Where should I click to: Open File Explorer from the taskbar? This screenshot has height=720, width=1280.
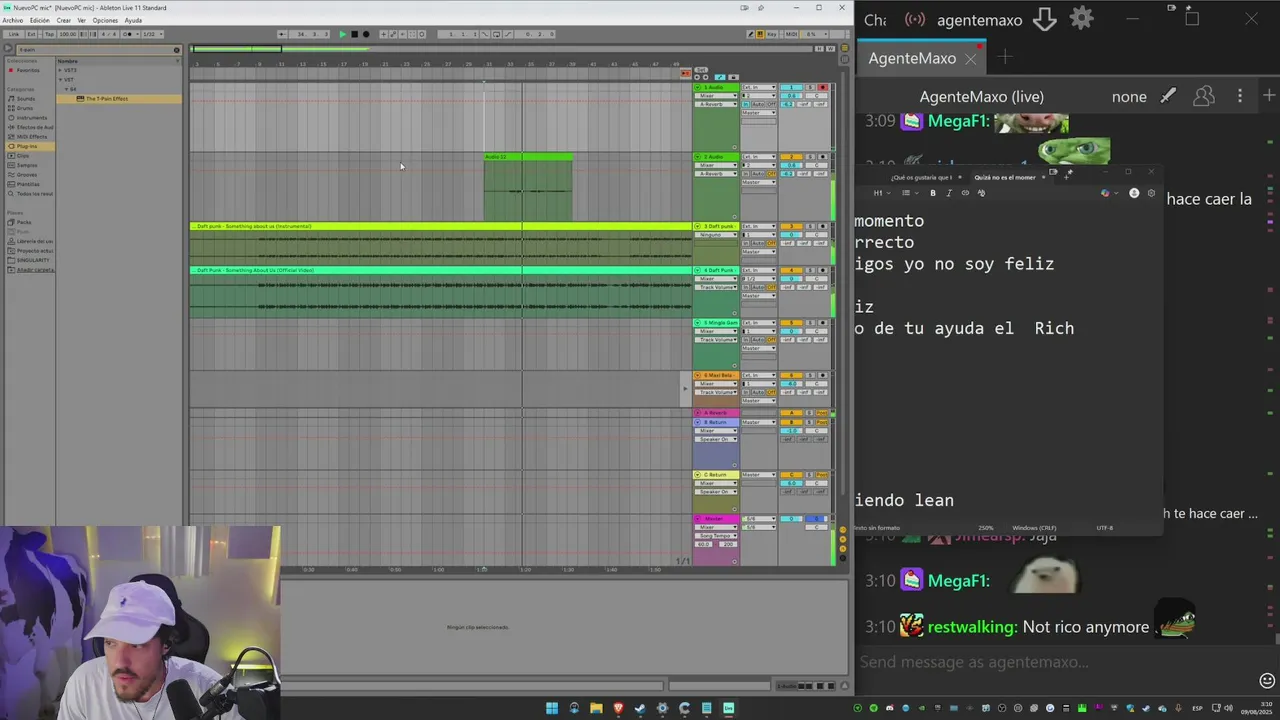point(596,708)
